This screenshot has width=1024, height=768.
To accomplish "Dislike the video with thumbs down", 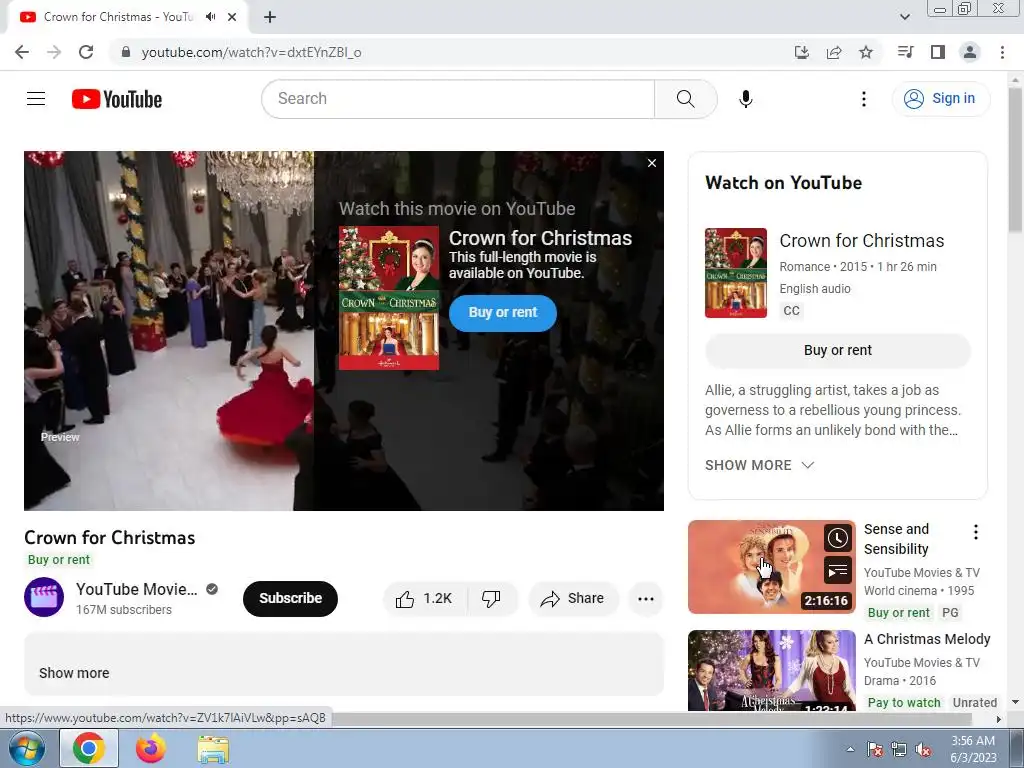I will tap(491, 599).
